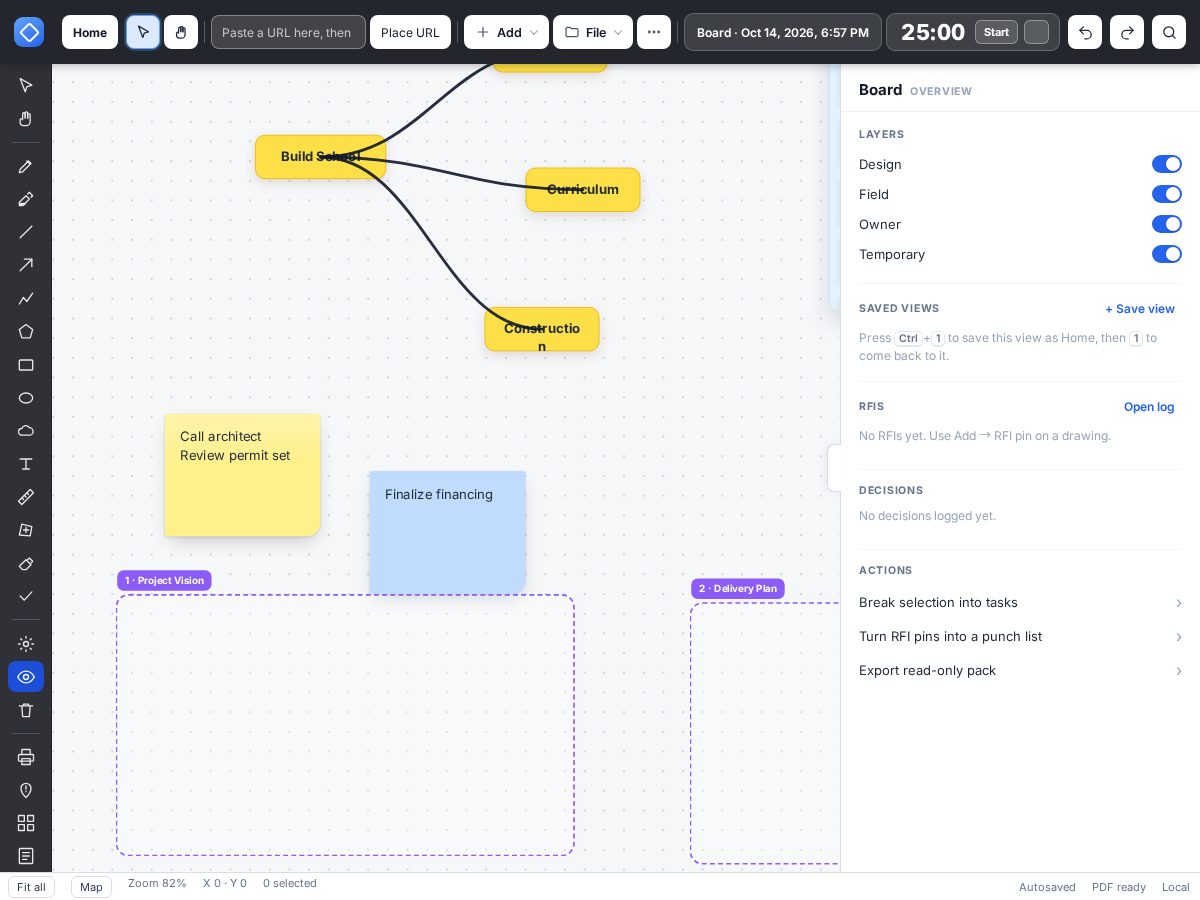Open the RFI log link
Viewport: 1200px width, 900px height.
click(1149, 407)
